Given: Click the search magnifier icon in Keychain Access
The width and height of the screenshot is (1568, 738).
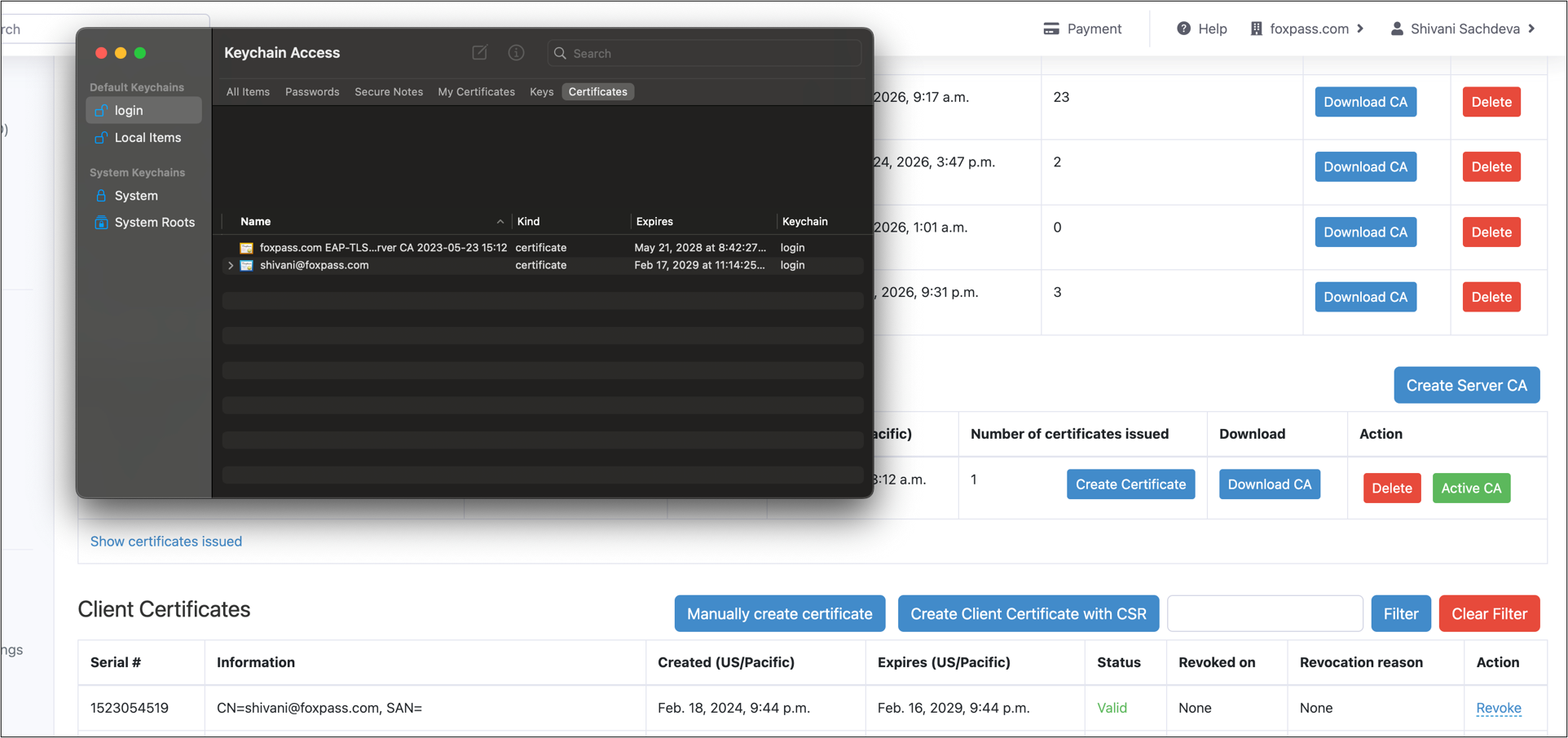Looking at the screenshot, I should coord(560,53).
